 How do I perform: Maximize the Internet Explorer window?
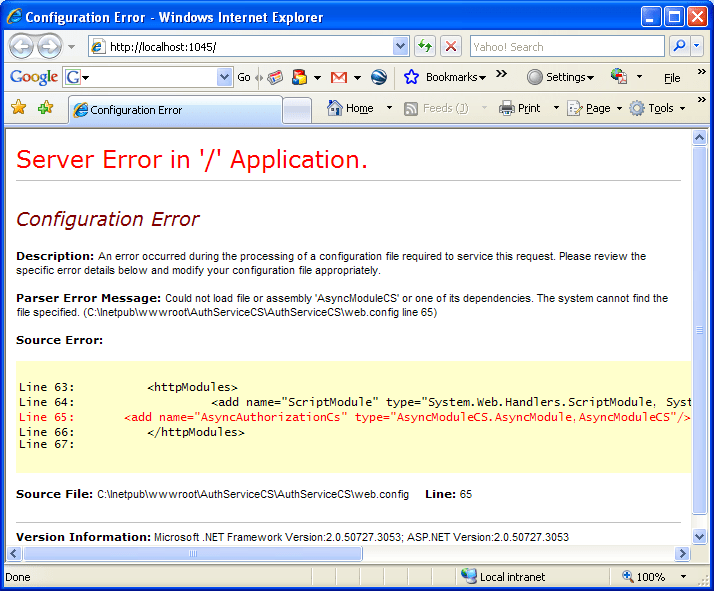pyautogui.click(x=674, y=17)
